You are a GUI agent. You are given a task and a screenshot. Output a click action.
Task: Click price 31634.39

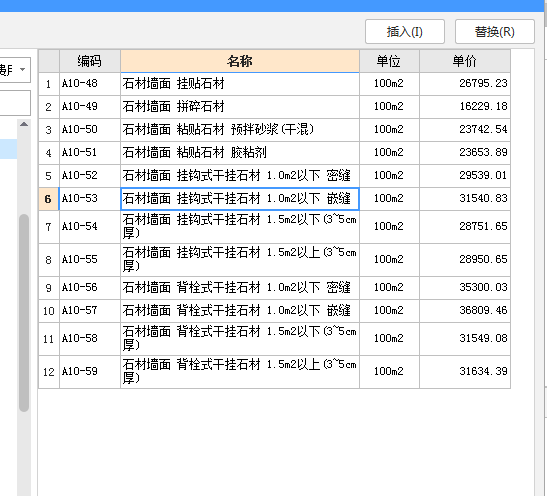(x=465, y=372)
